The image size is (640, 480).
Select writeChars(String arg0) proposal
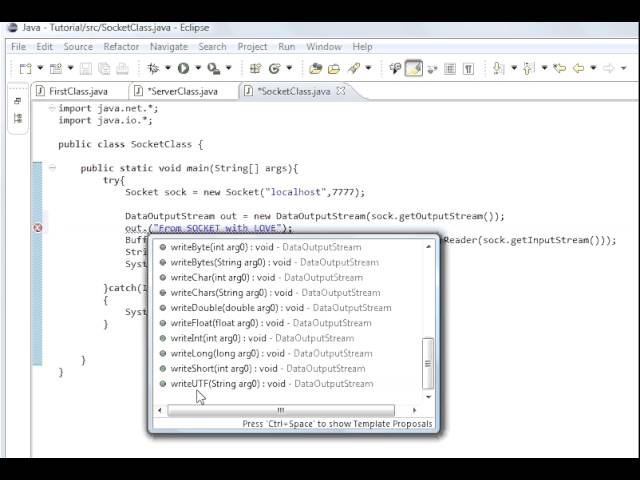[x=288, y=293]
